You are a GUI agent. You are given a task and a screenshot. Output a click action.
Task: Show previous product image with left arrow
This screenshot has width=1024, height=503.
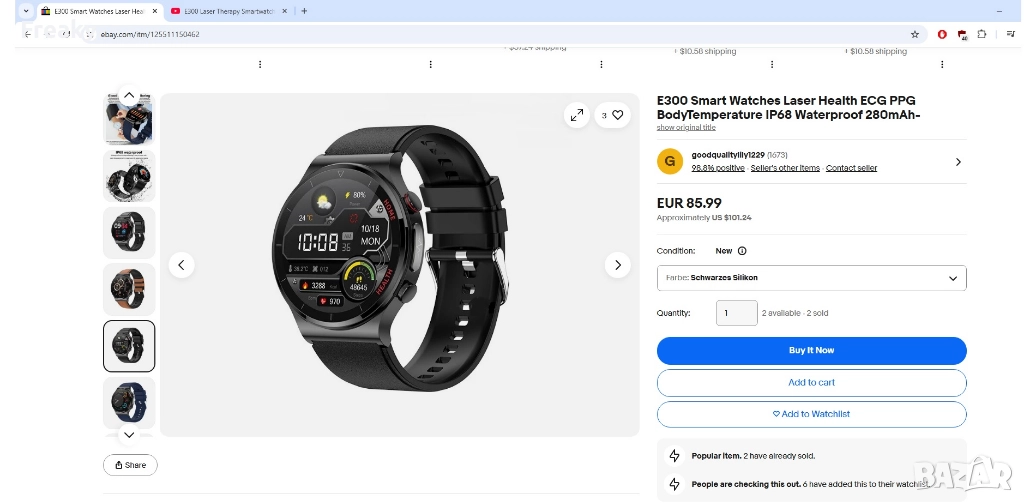click(x=182, y=265)
